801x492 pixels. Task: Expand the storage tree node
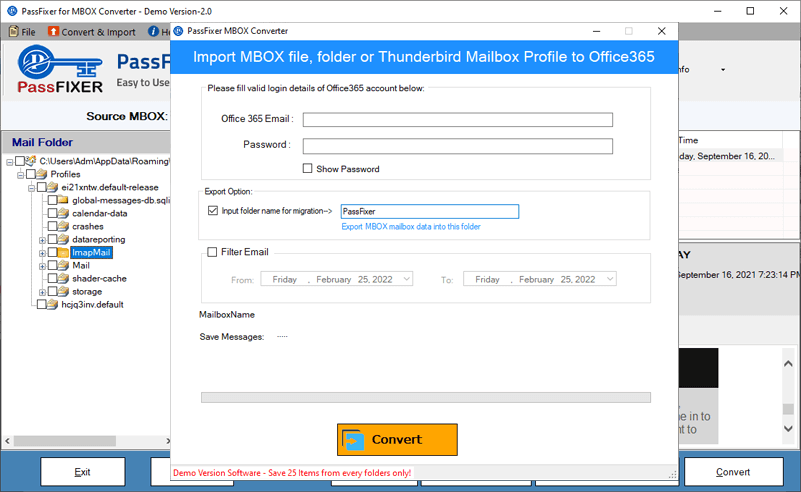(x=42, y=292)
